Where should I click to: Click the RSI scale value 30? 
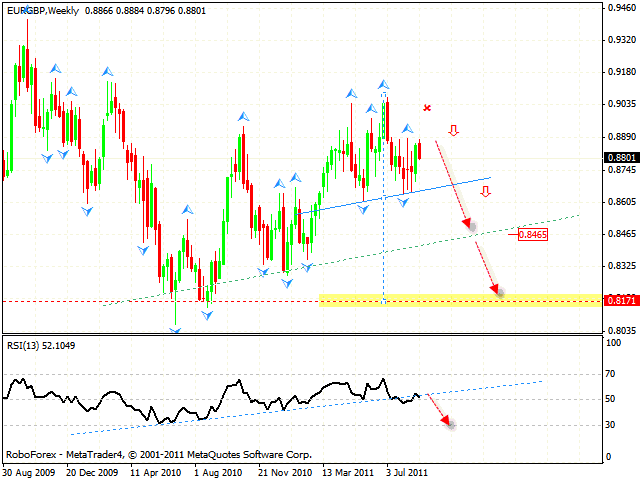click(x=610, y=425)
